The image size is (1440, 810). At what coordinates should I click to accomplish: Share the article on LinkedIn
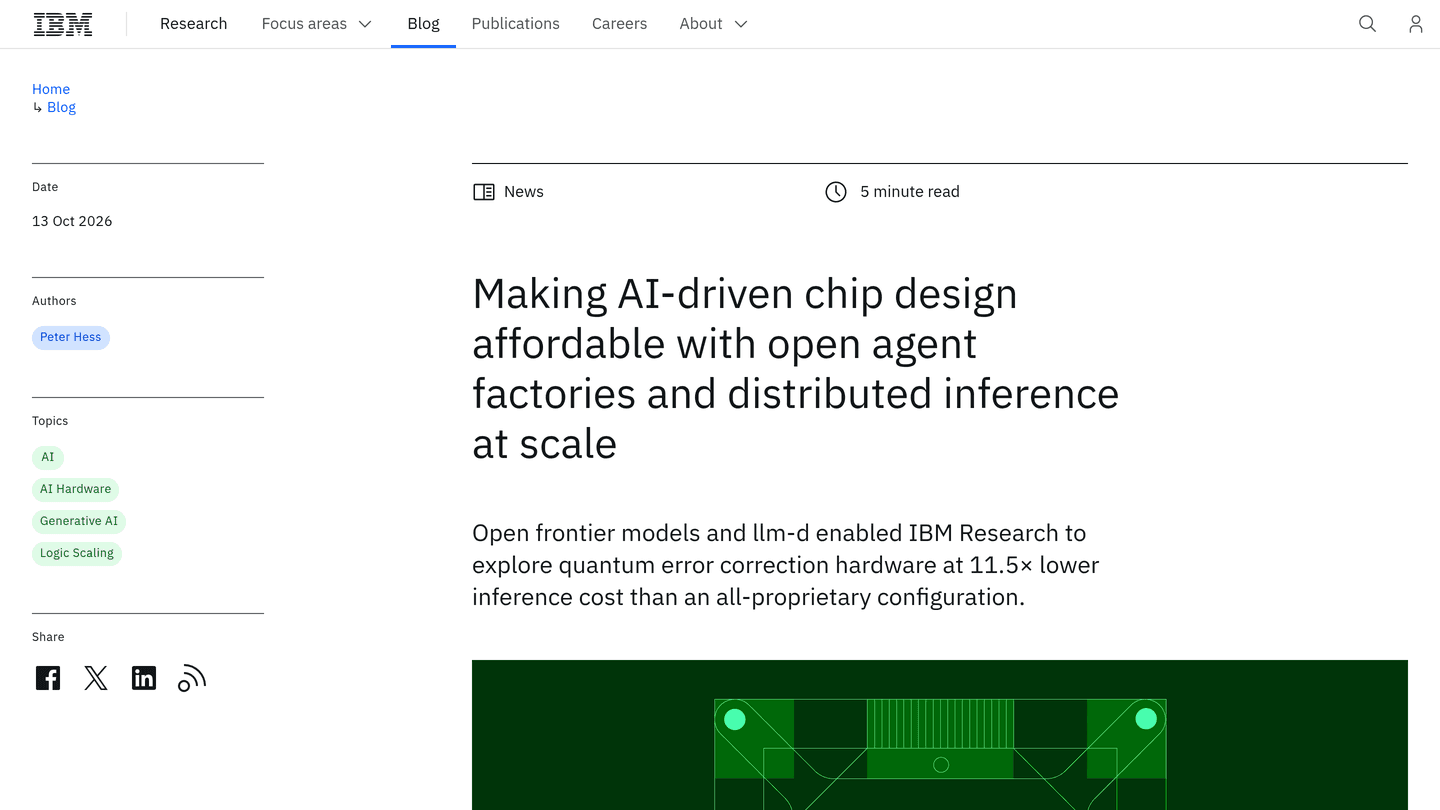[x=144, y=678]
